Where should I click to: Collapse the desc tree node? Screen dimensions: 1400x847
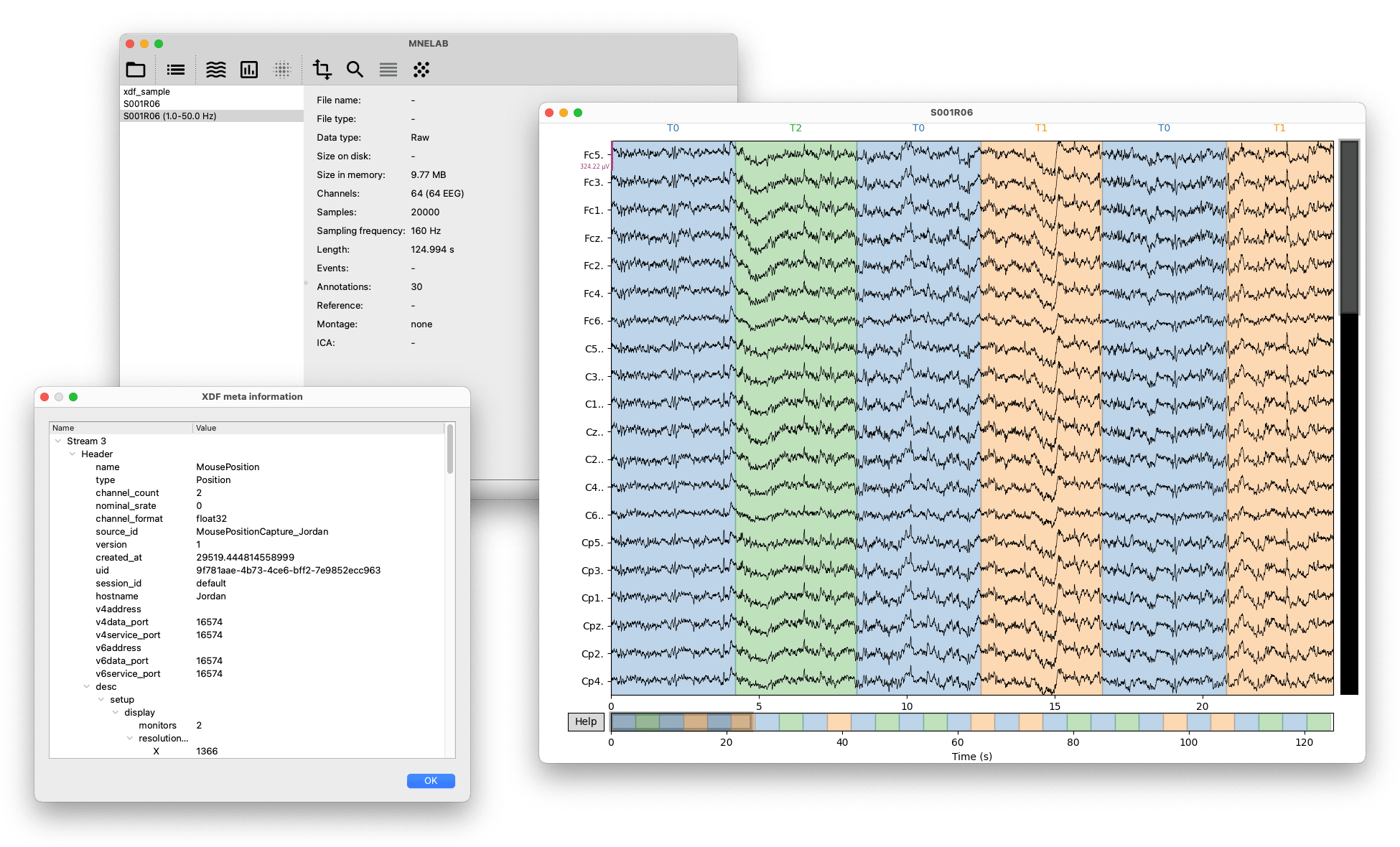point(87,687)
